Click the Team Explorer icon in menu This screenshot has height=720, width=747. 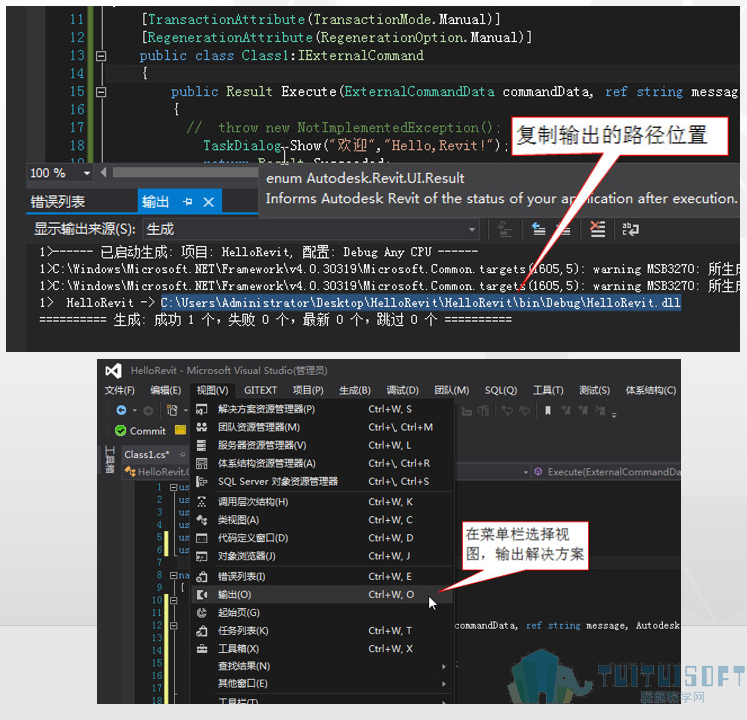click(x=202, y=427)
